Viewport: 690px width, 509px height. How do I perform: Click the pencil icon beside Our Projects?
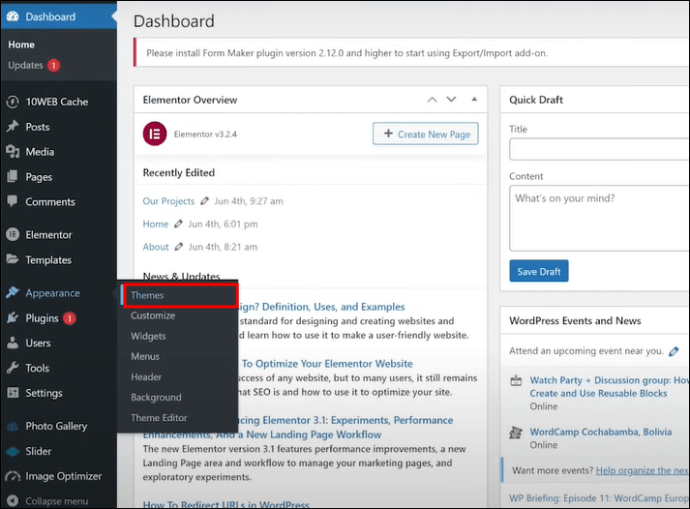pyautogui.click(x=204, y=201)
